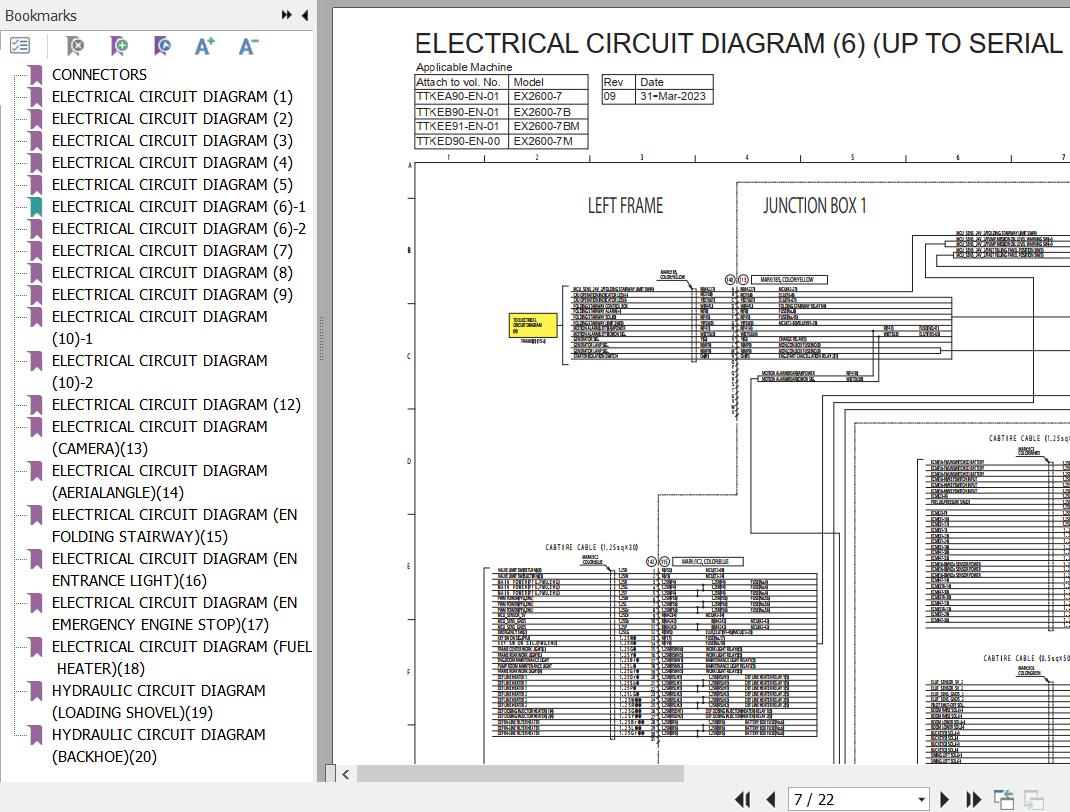
Task: Go to the previous page
Action: coord(771,799)
